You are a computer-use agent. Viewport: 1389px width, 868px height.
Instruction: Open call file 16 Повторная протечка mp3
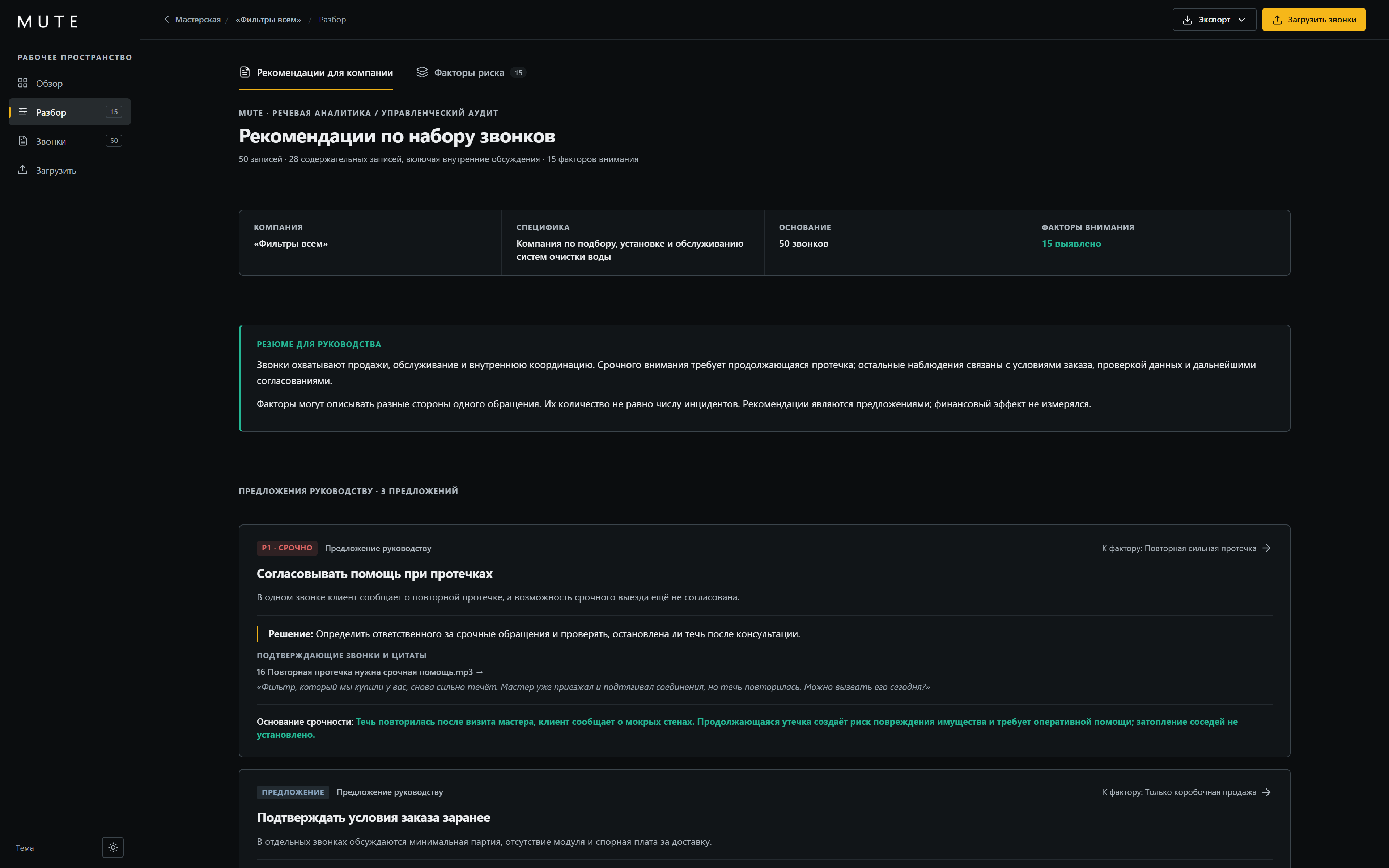[x=370, y=672]
